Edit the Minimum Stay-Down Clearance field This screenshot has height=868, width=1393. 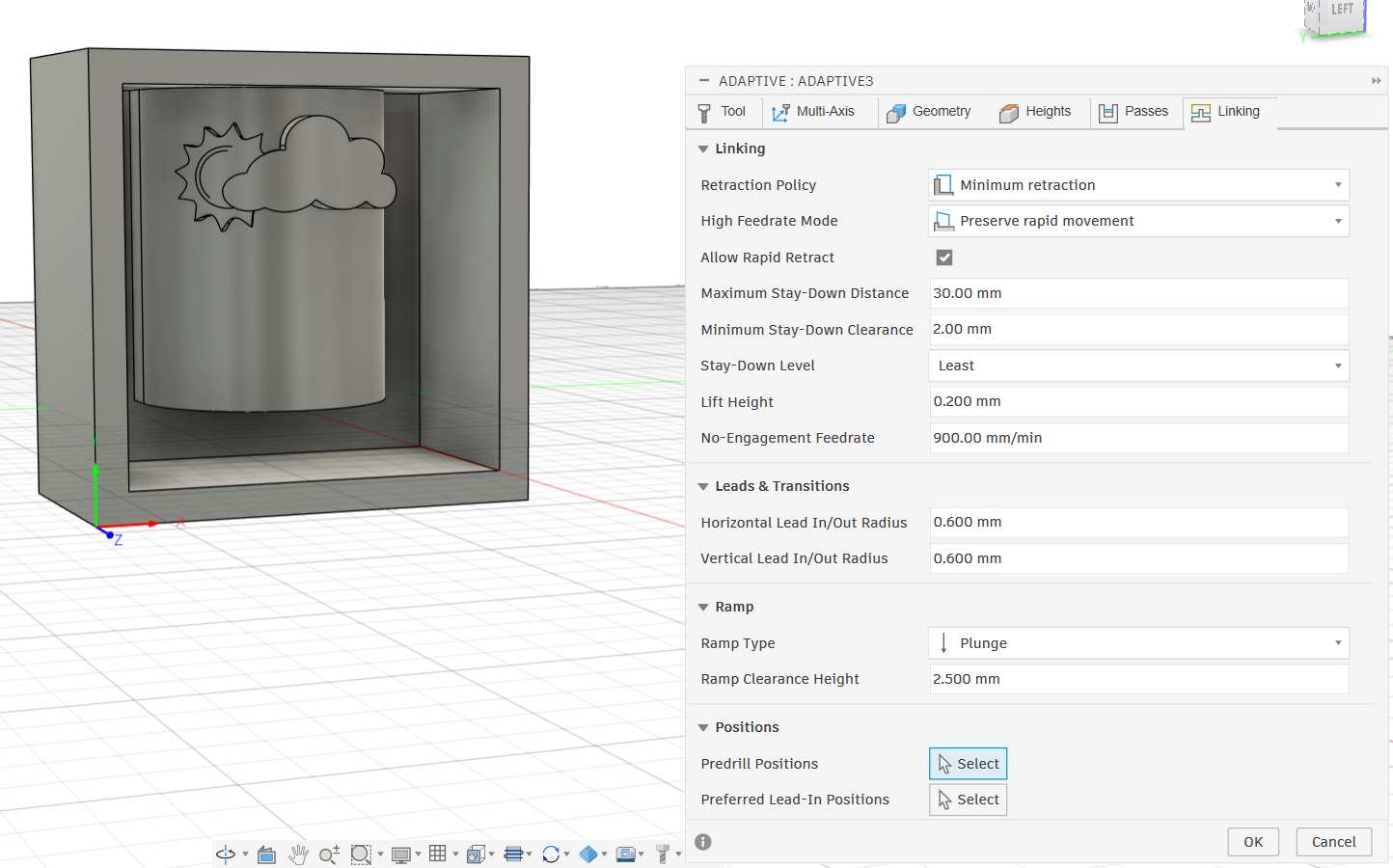(1138, 329)
